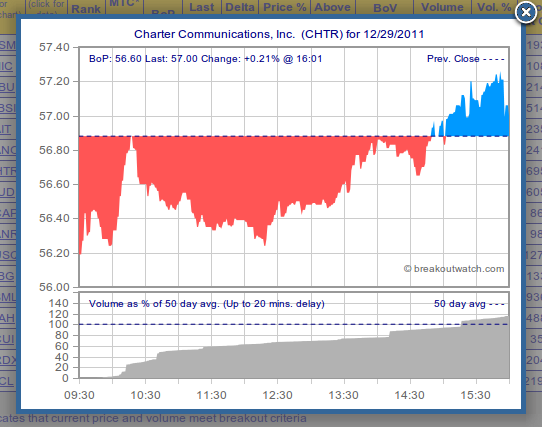Click the 60 volume axis label
This screenshot has width=542, height=427.
(x=62, y=346)
